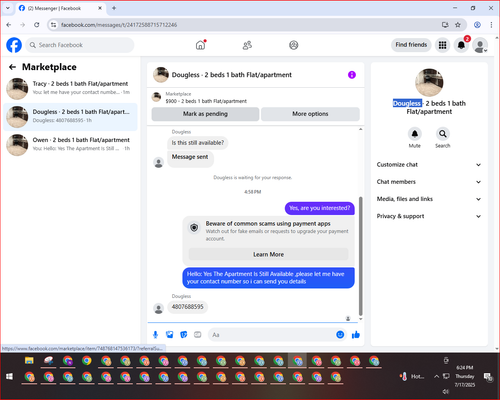Click More options button
The image size is (500, 400).
pos(310,114)
